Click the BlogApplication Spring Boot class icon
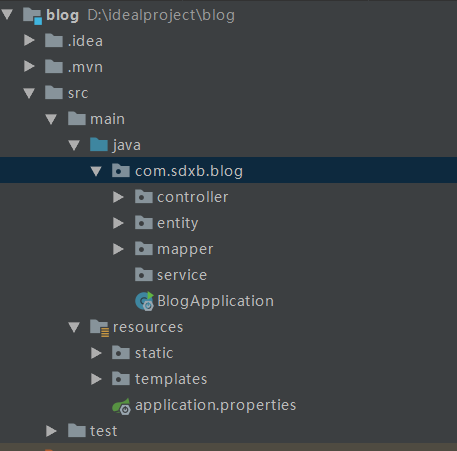 (144, 301)
